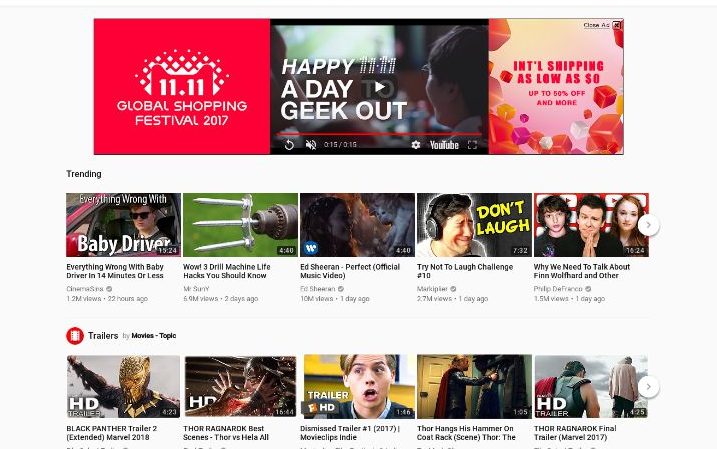Click title Try Not To Laugh Challenge #10
The width and height of the screenshot is (717, 449).
[x=465, y=271]
